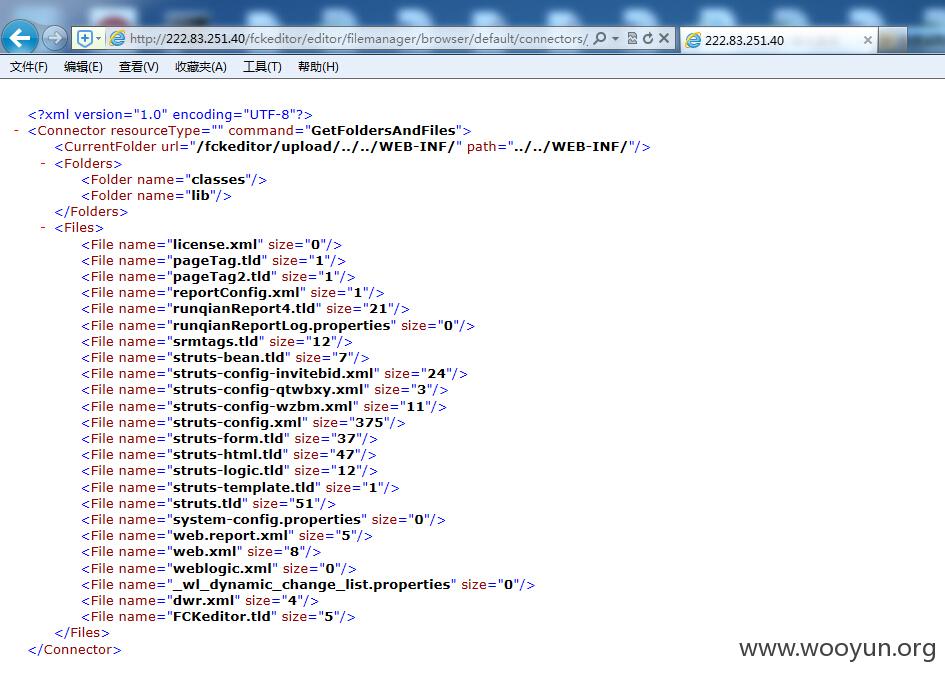This screenshot has width=945, height=677.
Task: Collapse the Files XML node
Action: pos(43,228)
